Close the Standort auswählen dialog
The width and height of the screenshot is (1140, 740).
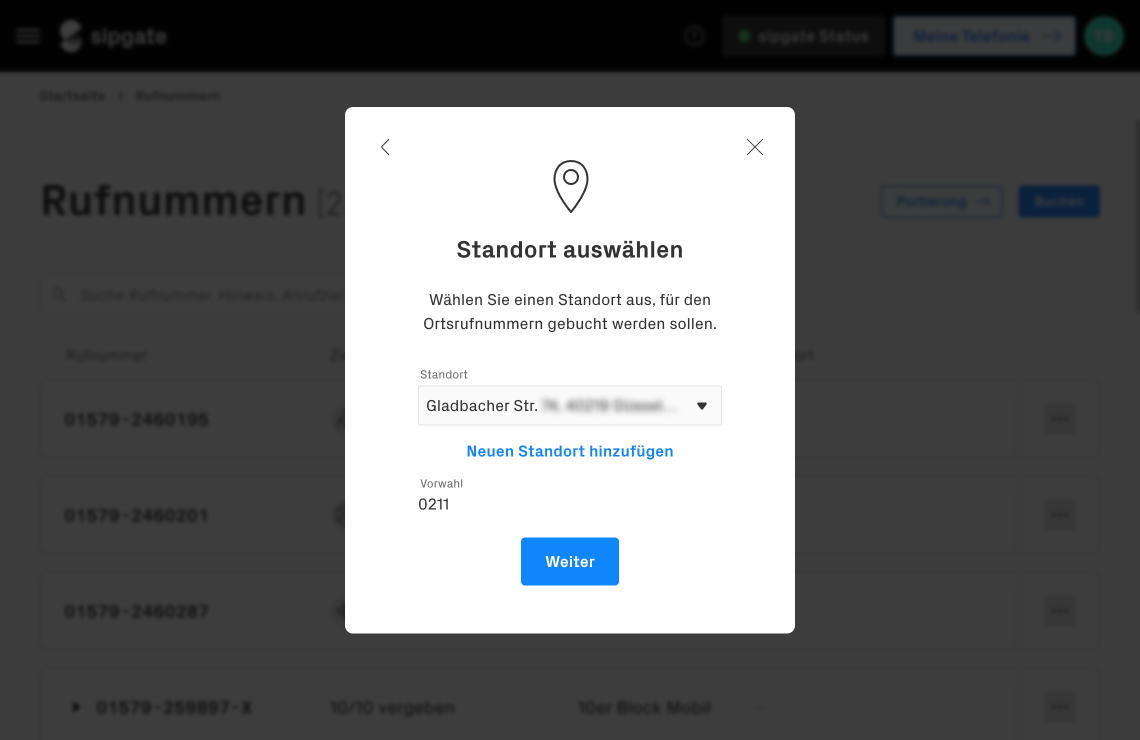(x=755, y=147)
